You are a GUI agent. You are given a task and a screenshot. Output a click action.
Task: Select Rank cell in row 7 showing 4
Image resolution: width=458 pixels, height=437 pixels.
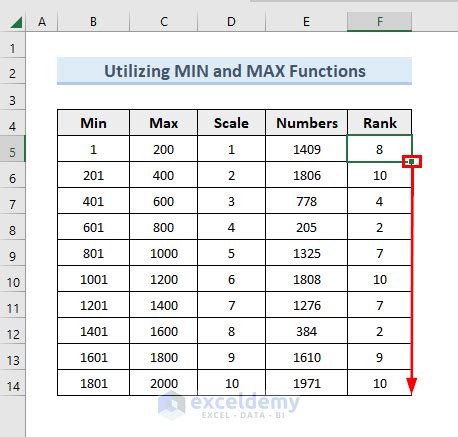(x=379, y=201)
